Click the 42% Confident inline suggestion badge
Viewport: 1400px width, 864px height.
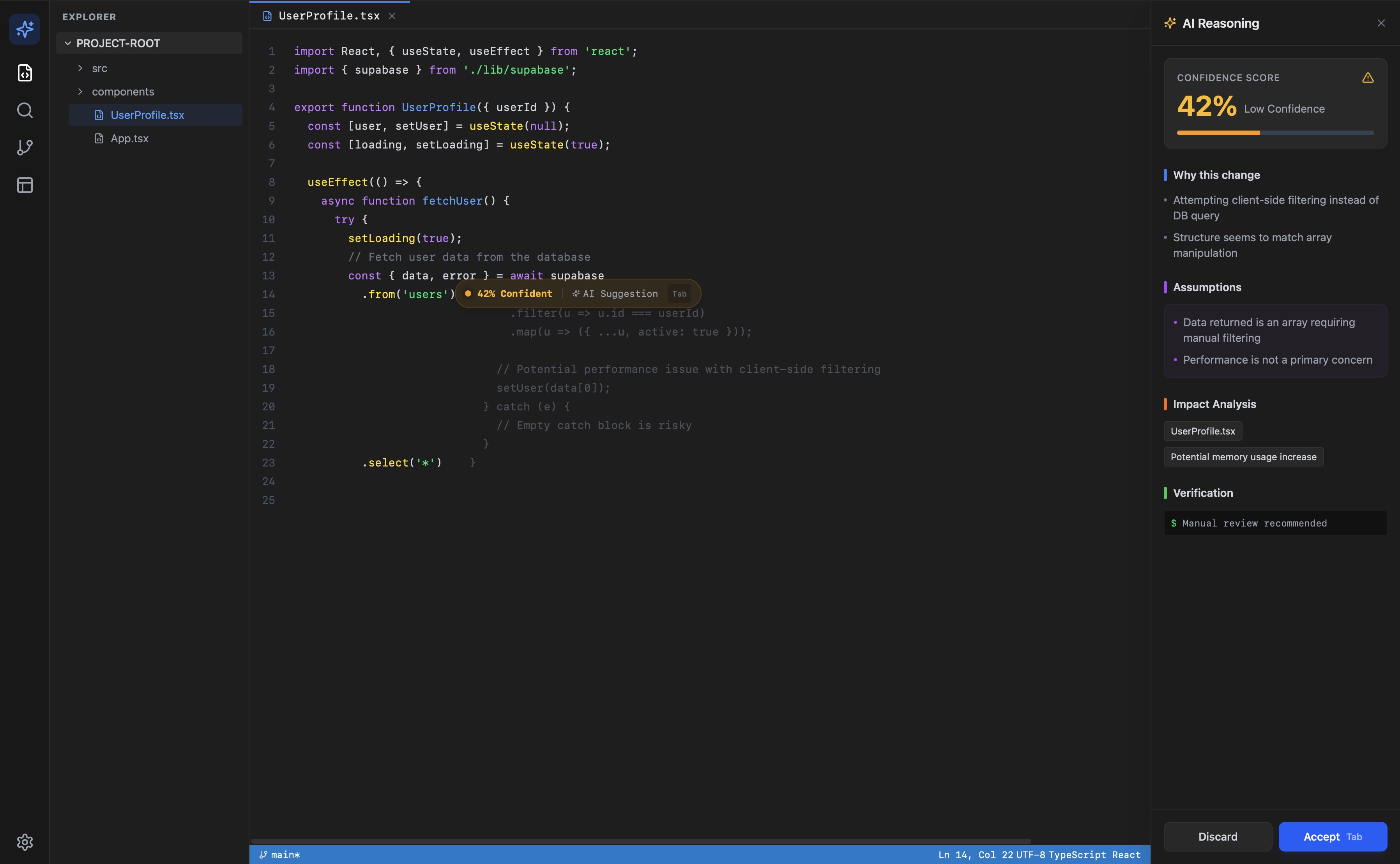(x=509, y=294)
